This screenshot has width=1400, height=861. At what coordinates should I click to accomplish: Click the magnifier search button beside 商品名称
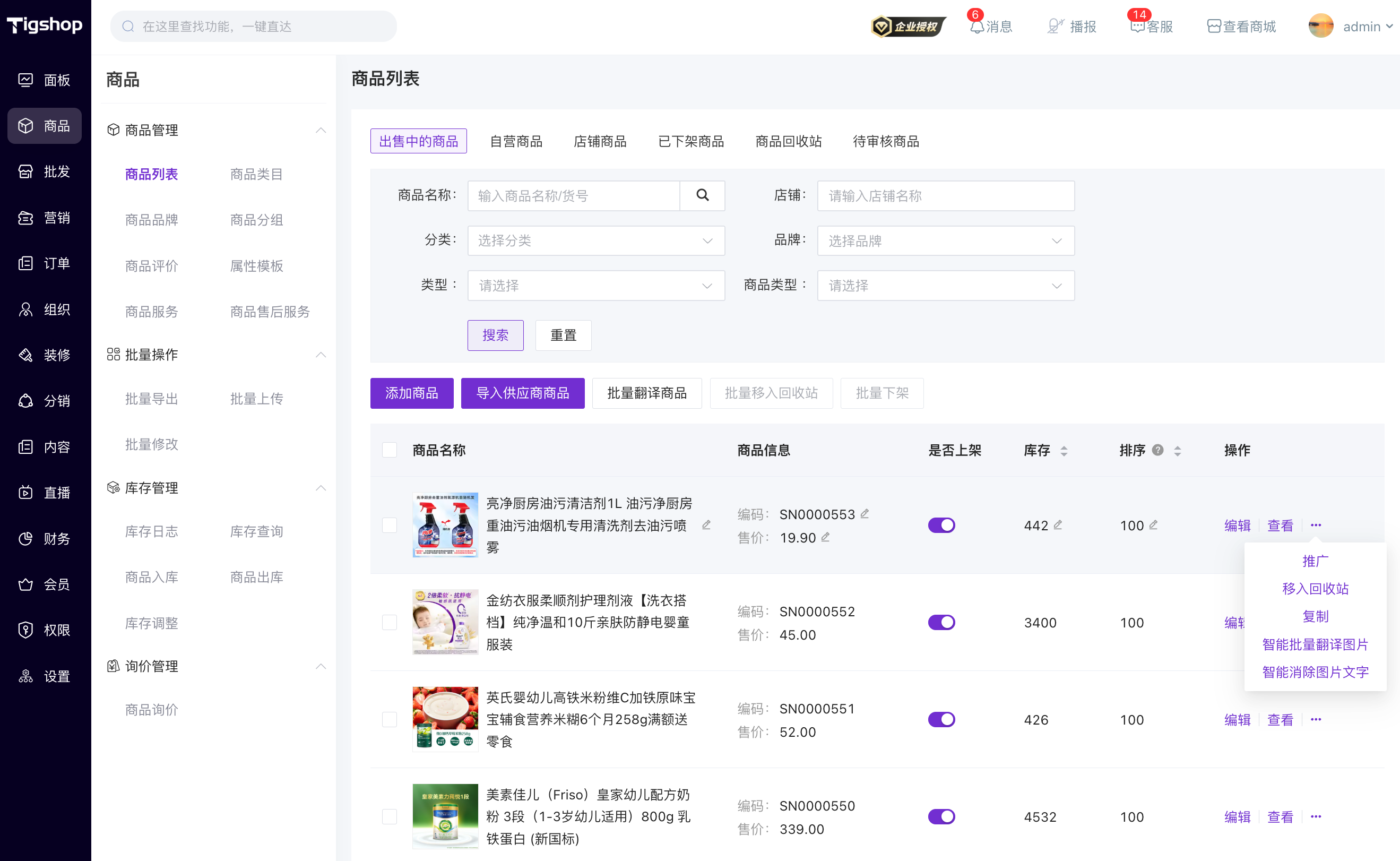pyautogui.click(x=703, y=195)
